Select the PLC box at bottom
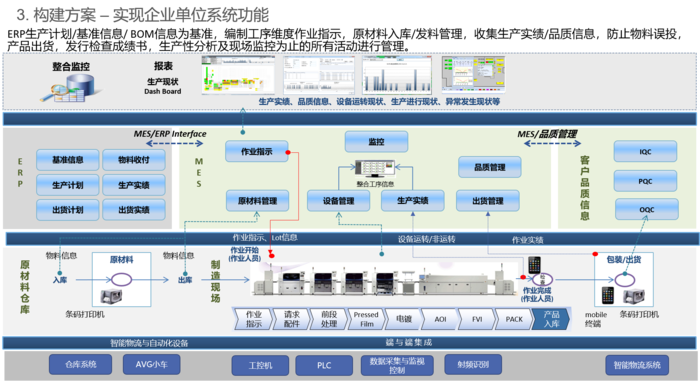 324,366
